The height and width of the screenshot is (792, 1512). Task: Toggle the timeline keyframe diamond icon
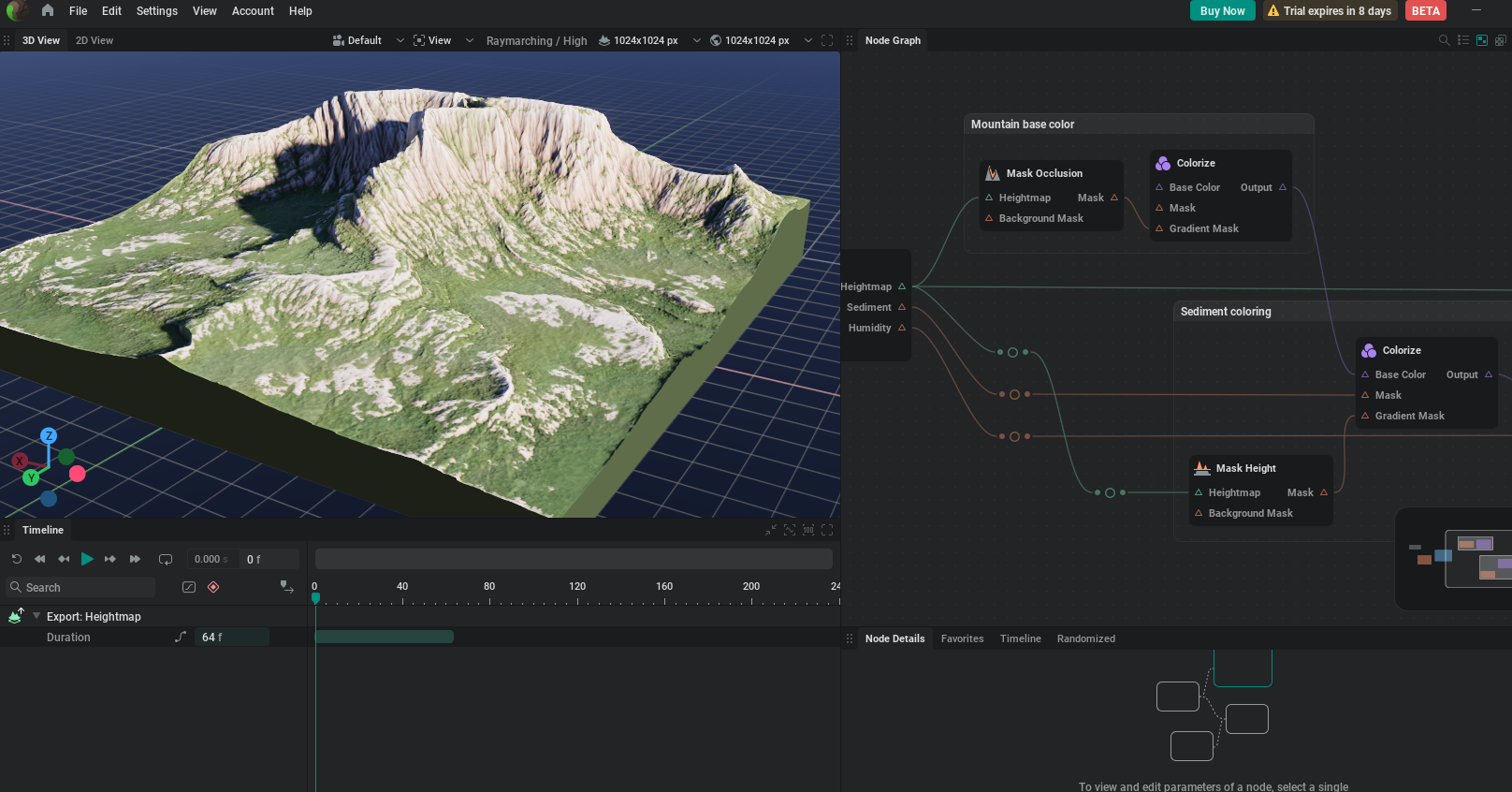(213, 587)
